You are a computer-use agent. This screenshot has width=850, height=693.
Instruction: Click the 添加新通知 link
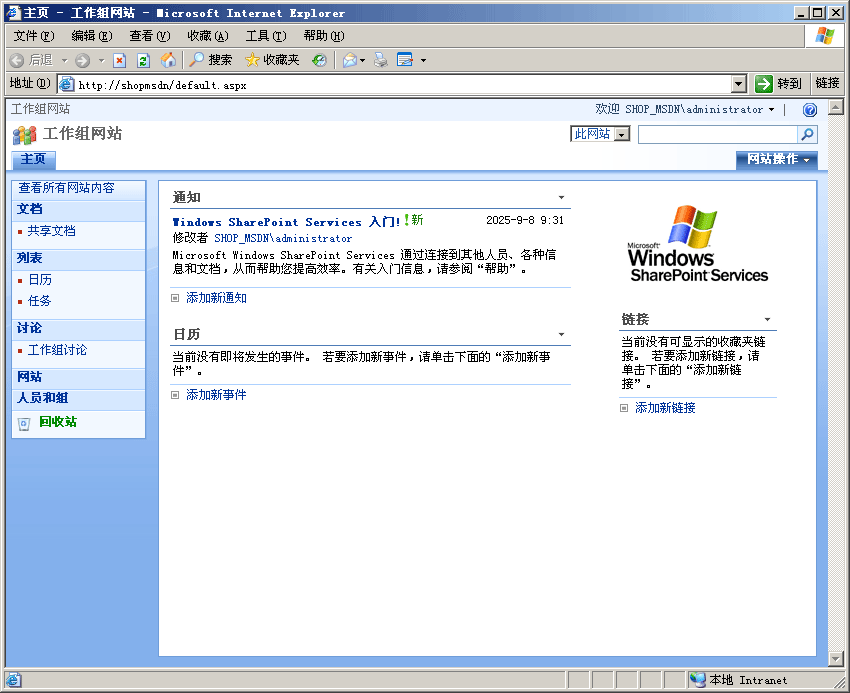[216, 298]
